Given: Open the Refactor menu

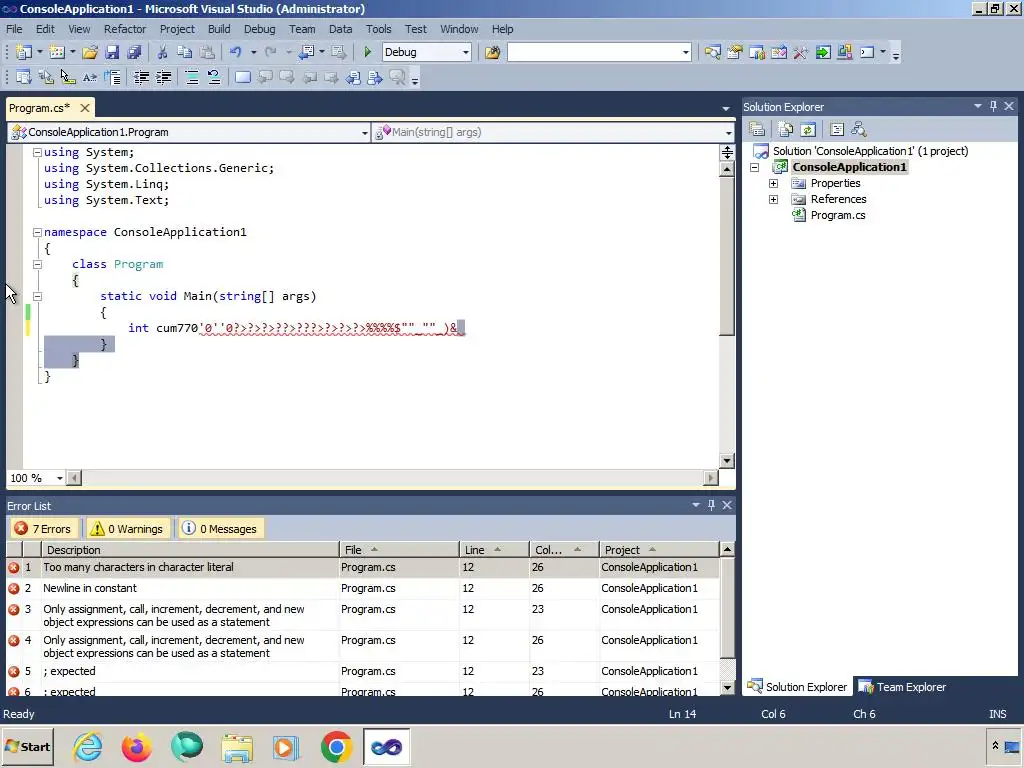Looking at the screenshot, I should [x=125, y=29].
